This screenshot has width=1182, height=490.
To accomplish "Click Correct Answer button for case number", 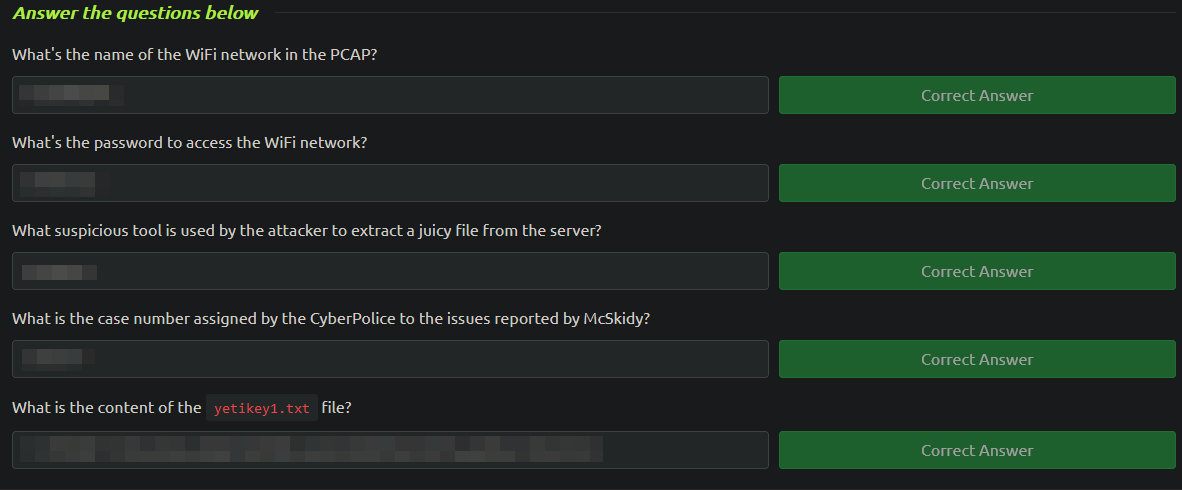I will click(x=977, y=359).
